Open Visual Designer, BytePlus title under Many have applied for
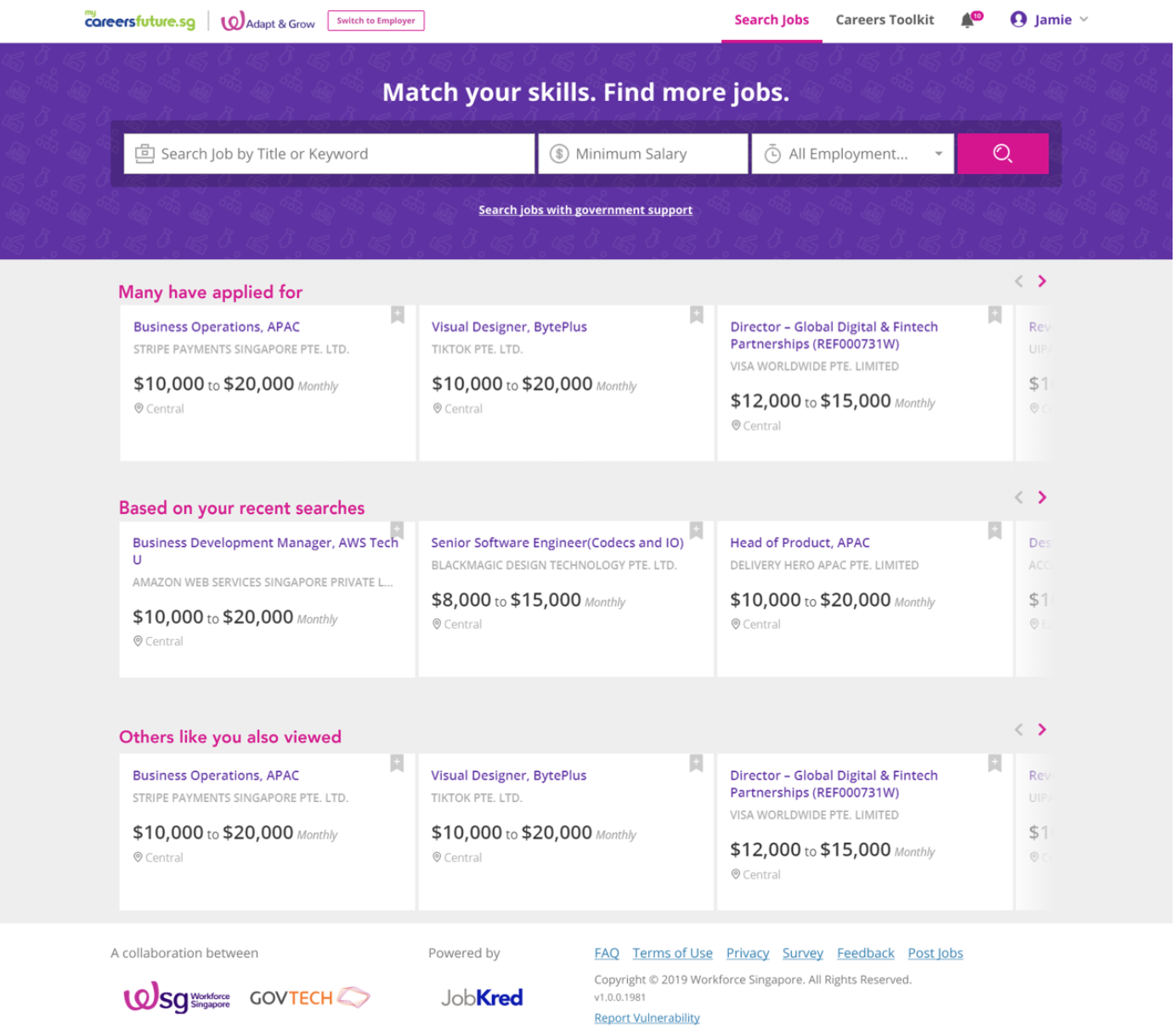Viewport: 1176px width, 1033px height. pyautogui.click(x=511, y=327)
